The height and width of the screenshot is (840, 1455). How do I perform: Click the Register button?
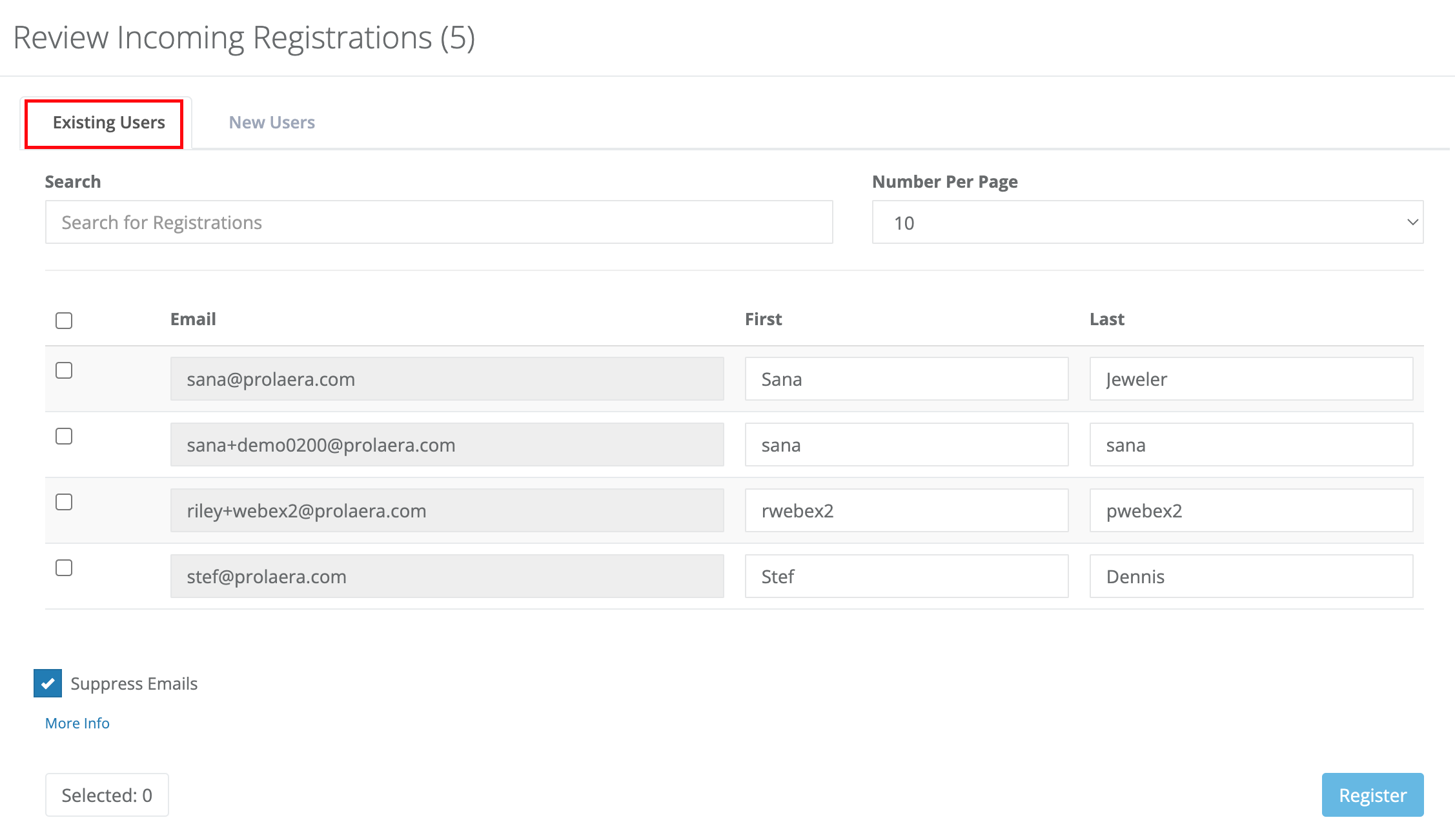pyautogui.click(x=1372, y=795)
